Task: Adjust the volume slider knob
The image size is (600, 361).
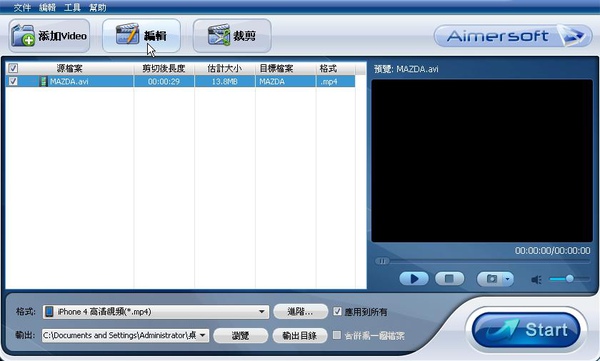Action: [570, 278]
